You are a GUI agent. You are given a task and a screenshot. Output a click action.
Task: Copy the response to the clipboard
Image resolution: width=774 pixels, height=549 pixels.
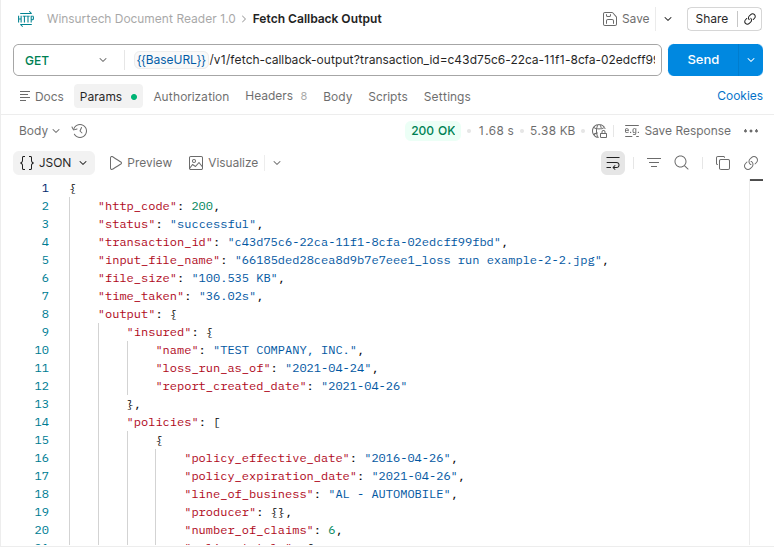pyautogui.click(x=723, y=163)
